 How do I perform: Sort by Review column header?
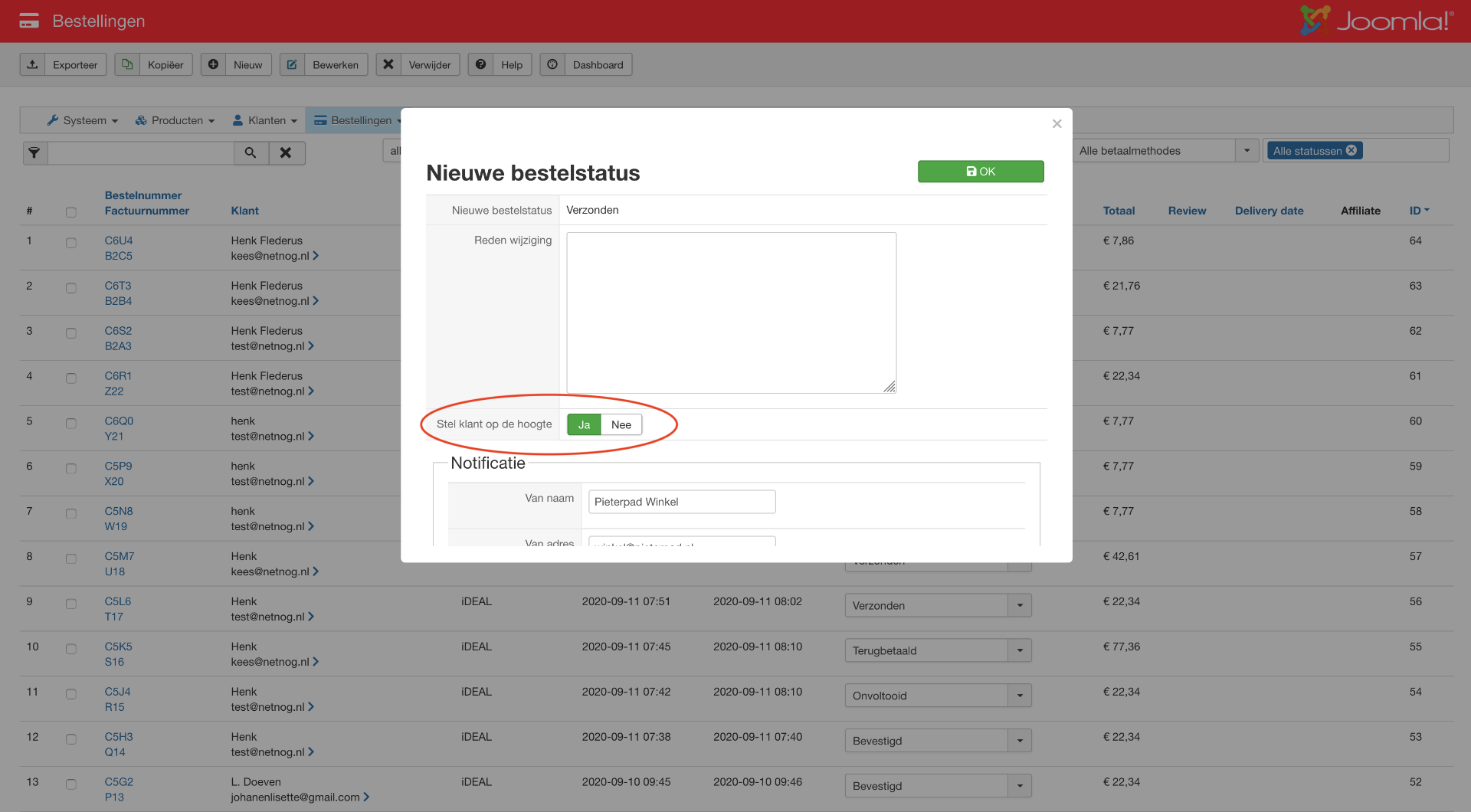(1187, 211)
